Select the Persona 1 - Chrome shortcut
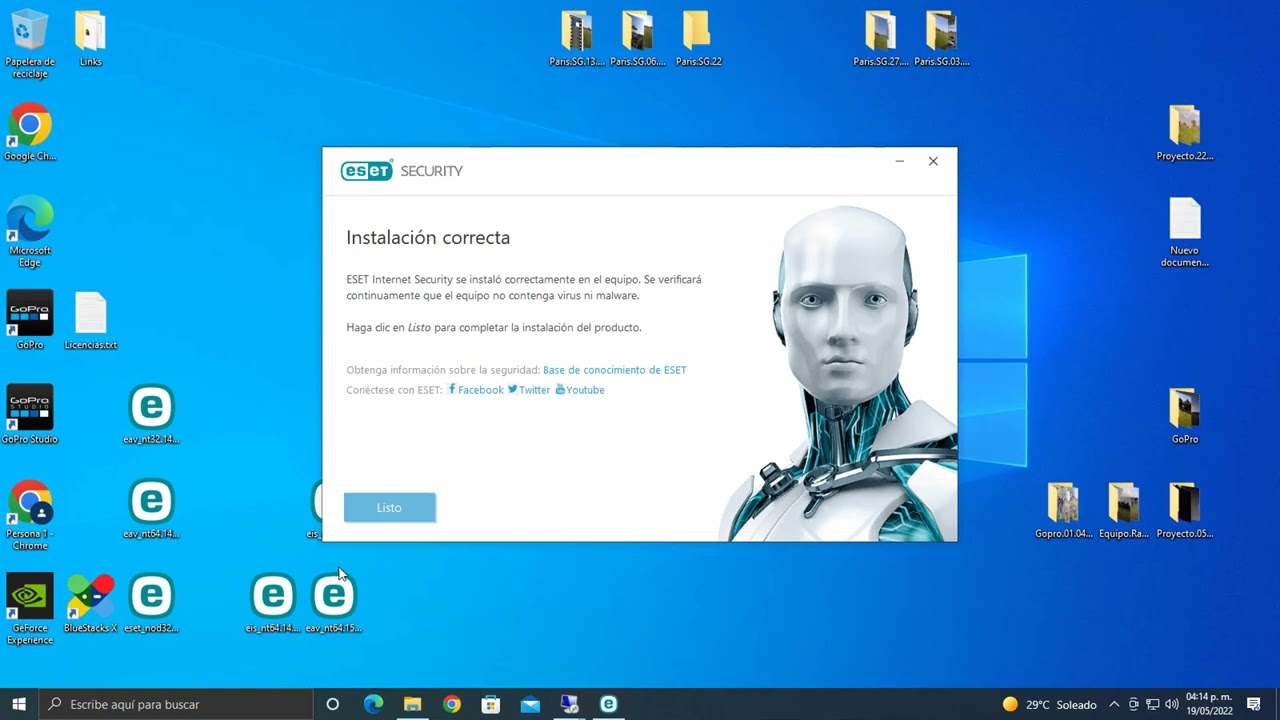The height and width of the screenshot is (720, 1280). (x=30, y=515)
